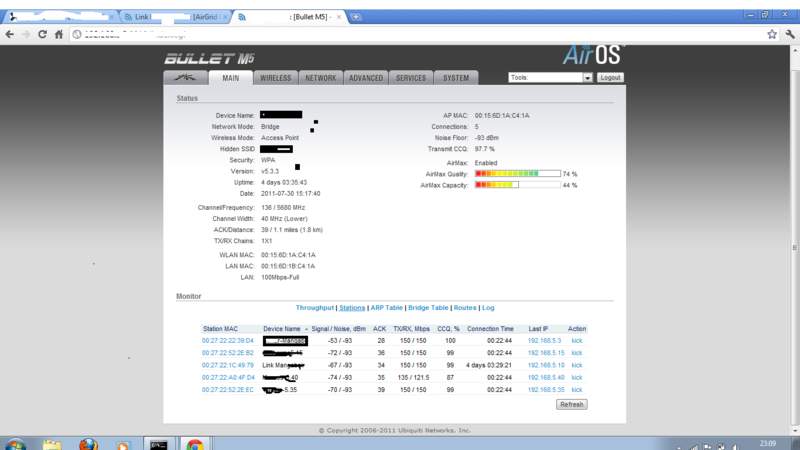
Task: Expand the Tools dropdown
Action: [x=550, y=78]
